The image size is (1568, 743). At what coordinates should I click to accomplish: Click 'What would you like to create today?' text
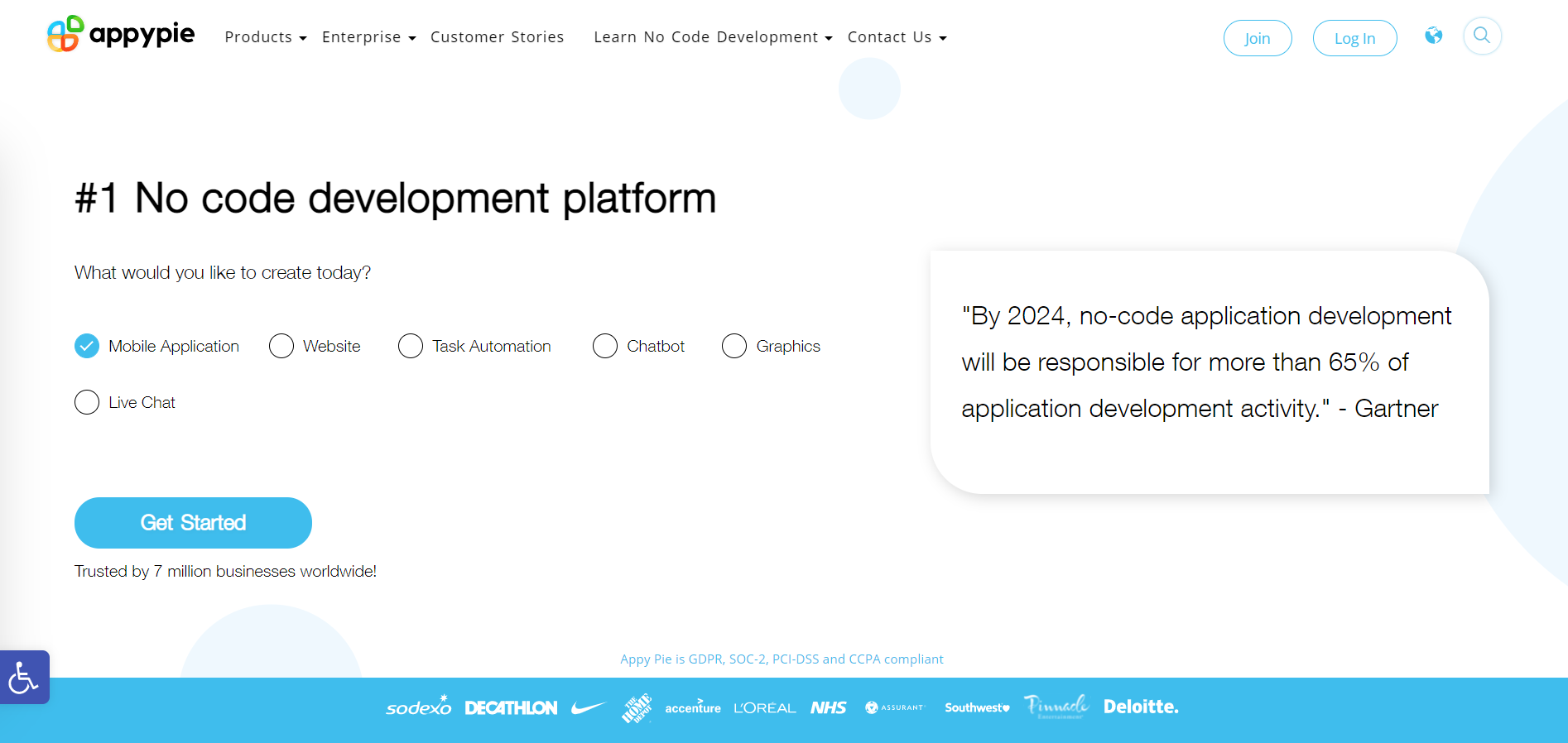[x=223, y=273]
